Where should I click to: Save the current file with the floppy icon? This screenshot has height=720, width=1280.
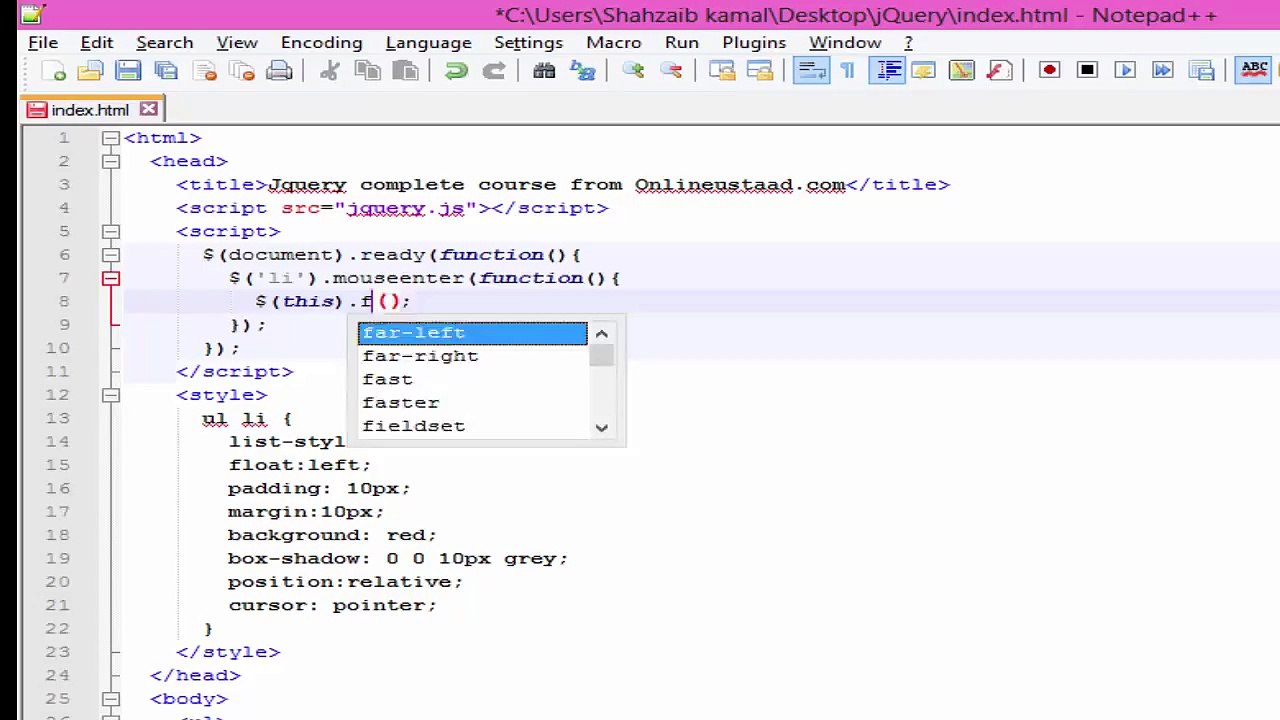tap(128, 70)
